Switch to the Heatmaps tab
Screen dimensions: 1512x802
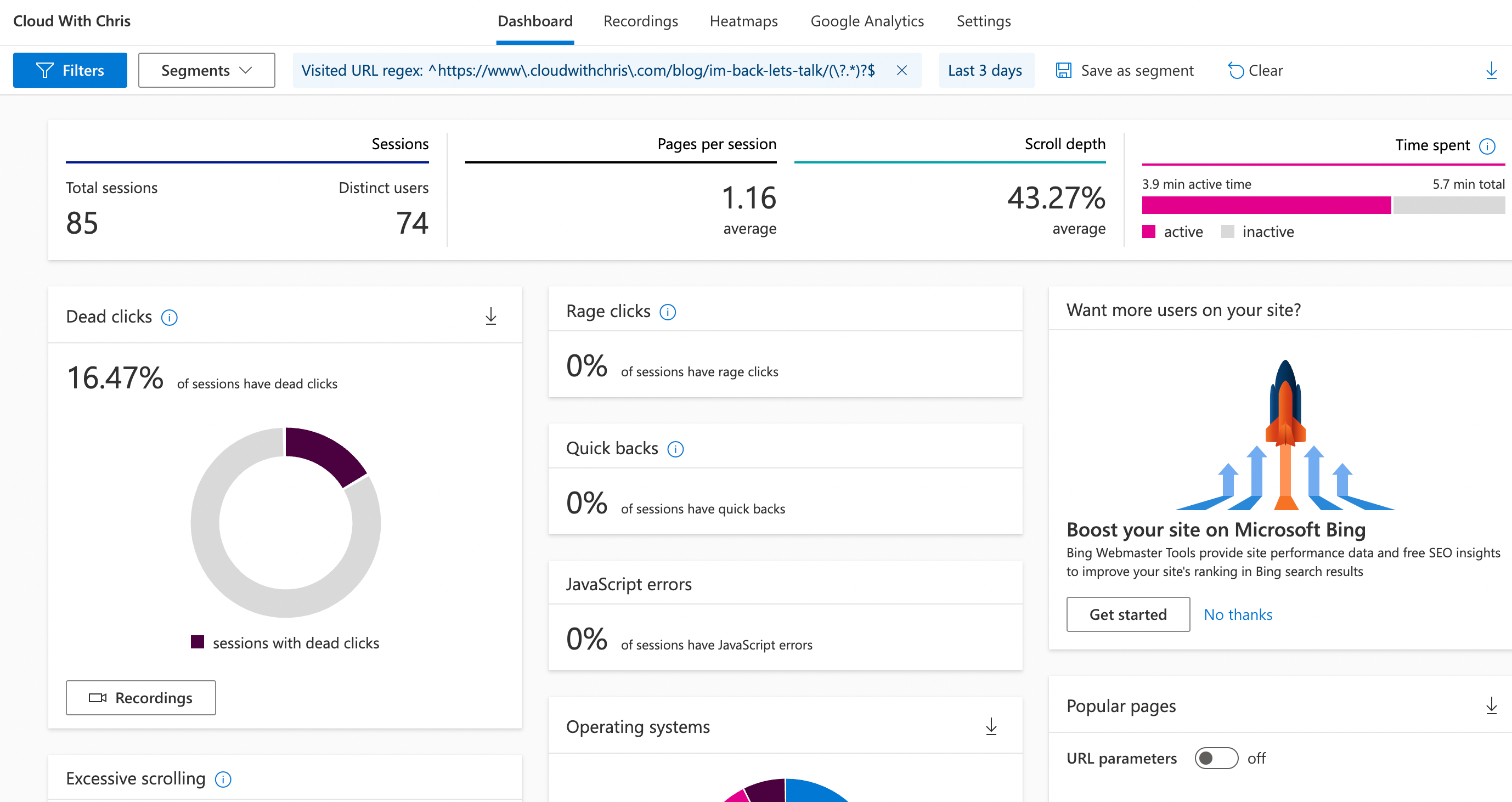click(743, 21)
